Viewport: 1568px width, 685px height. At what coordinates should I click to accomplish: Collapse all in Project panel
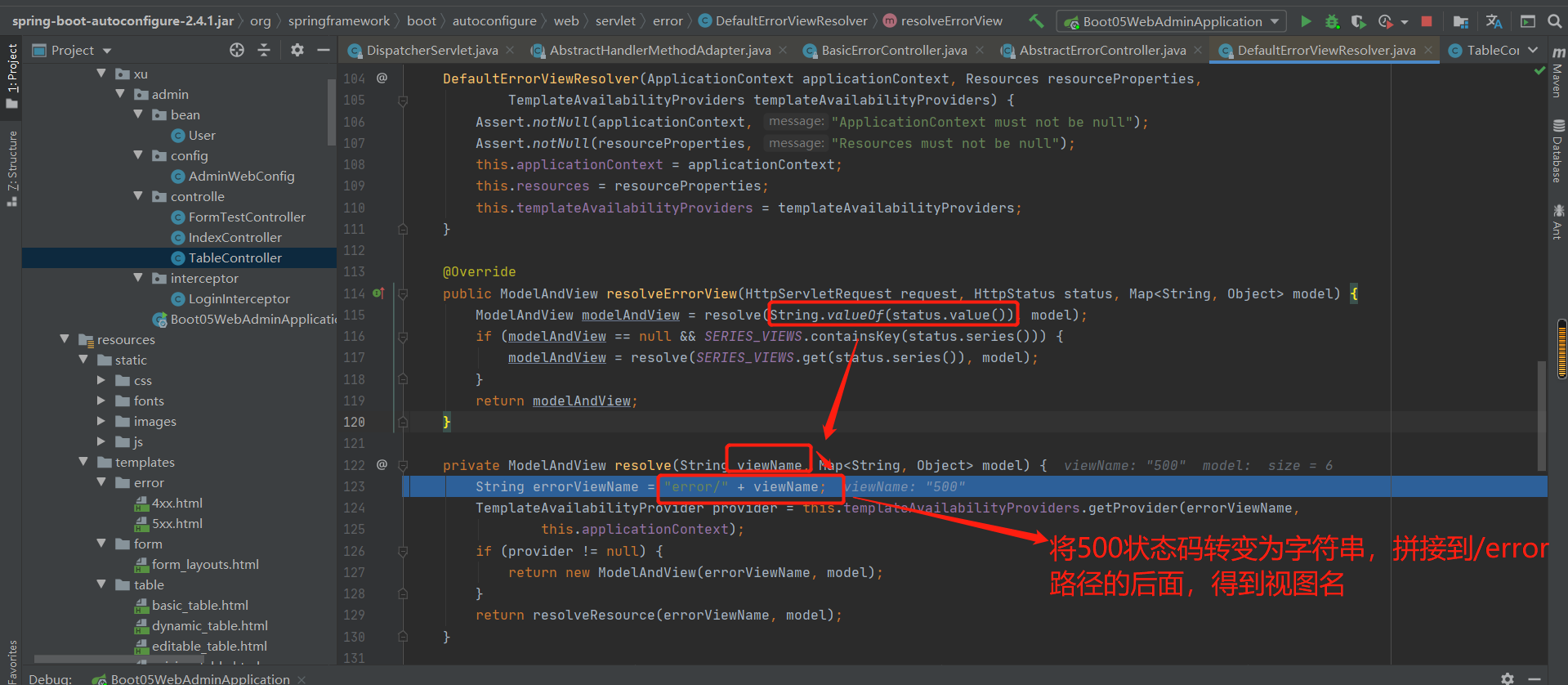coord(264,50)
